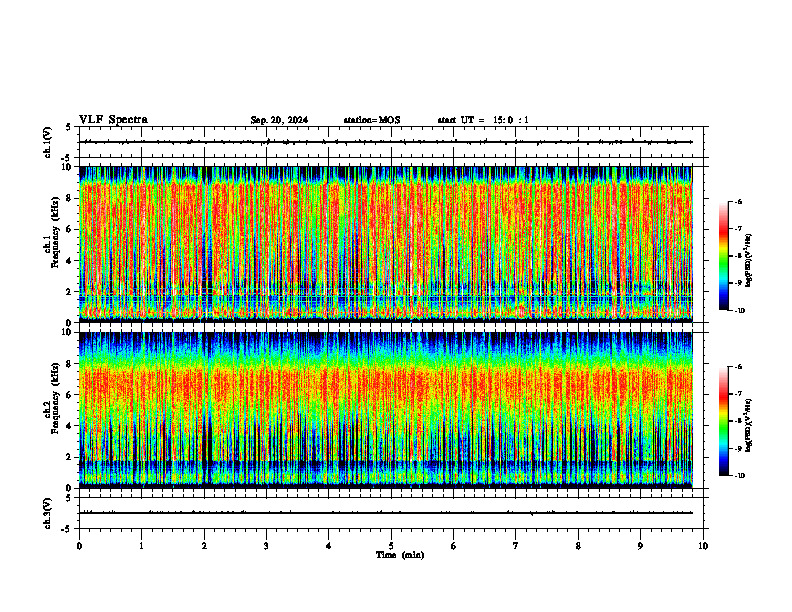
Task: Click the "10" time axis tick label
Action: 703,546
